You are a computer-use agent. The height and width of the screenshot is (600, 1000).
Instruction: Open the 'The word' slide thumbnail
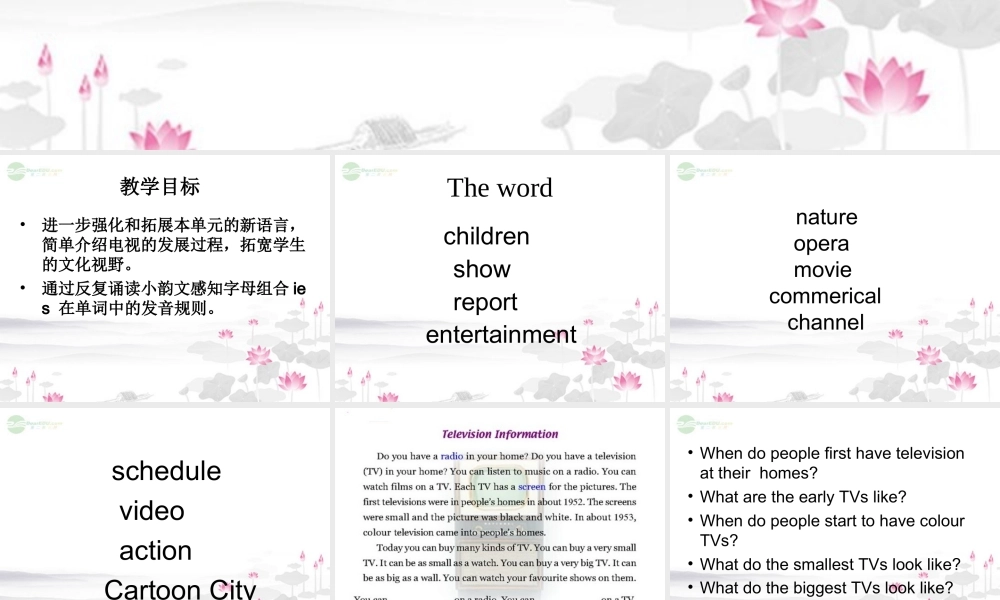tap(500, 278)
